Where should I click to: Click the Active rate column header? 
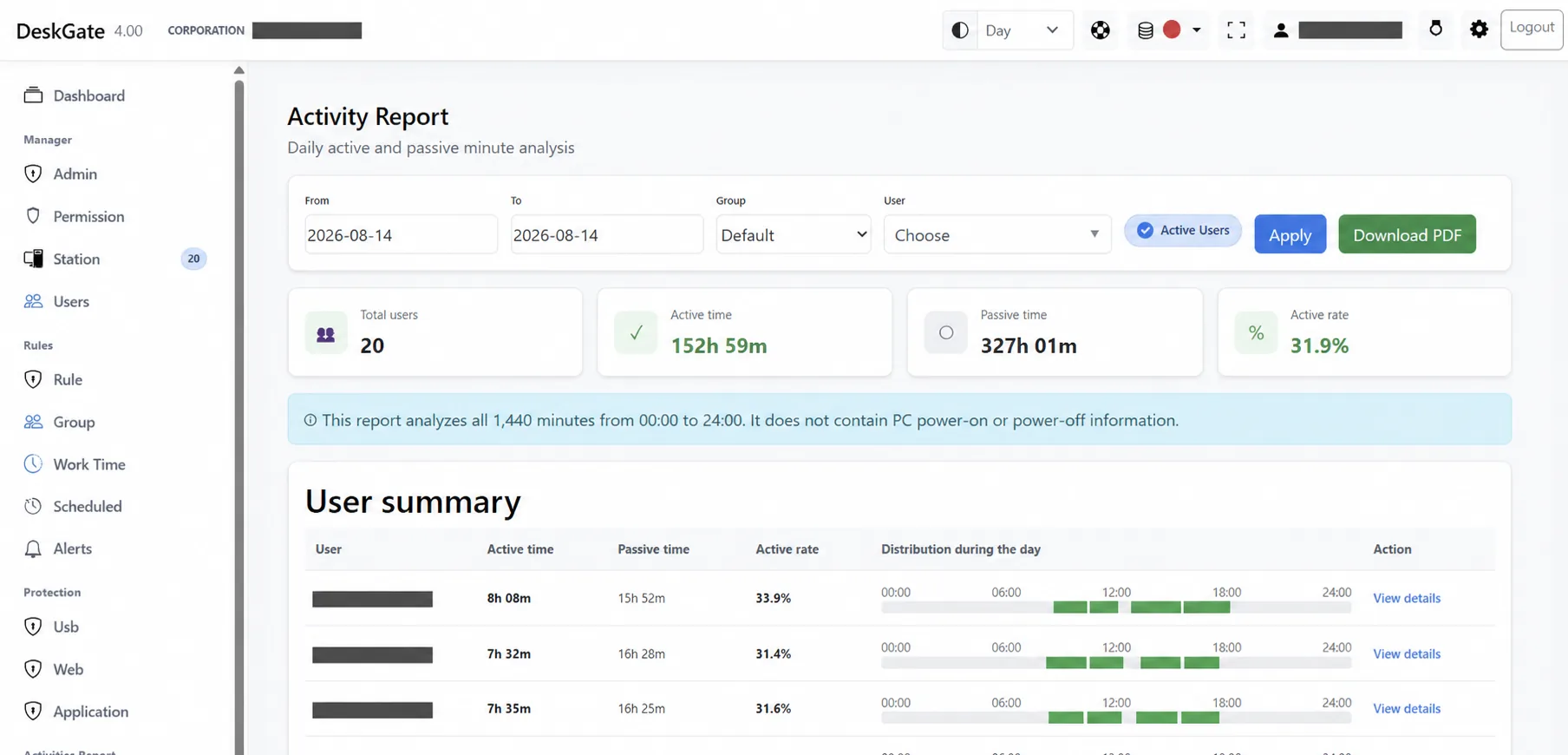click(787, 549)
